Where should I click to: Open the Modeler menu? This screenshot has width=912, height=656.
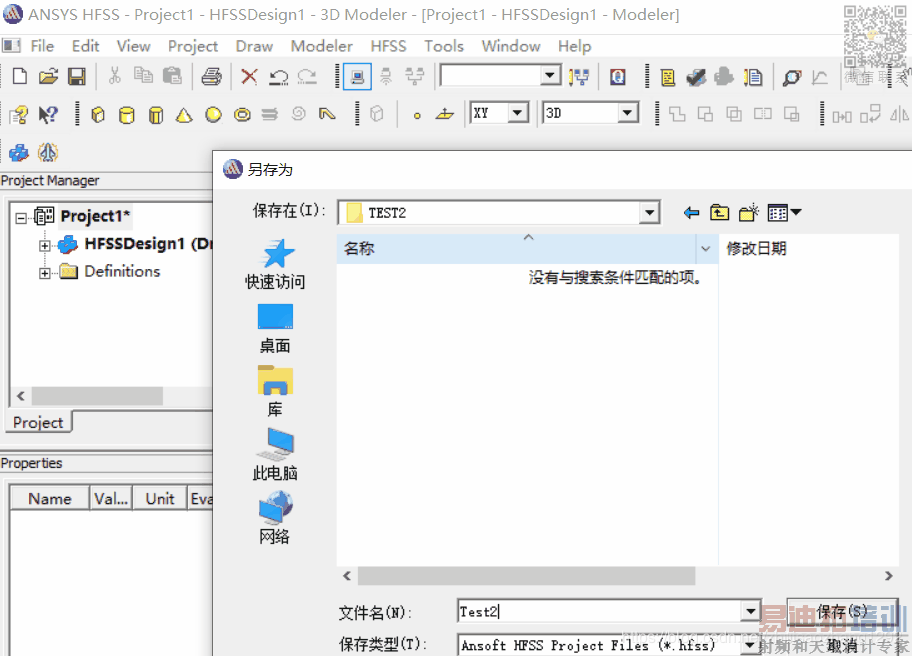(322, 46)
